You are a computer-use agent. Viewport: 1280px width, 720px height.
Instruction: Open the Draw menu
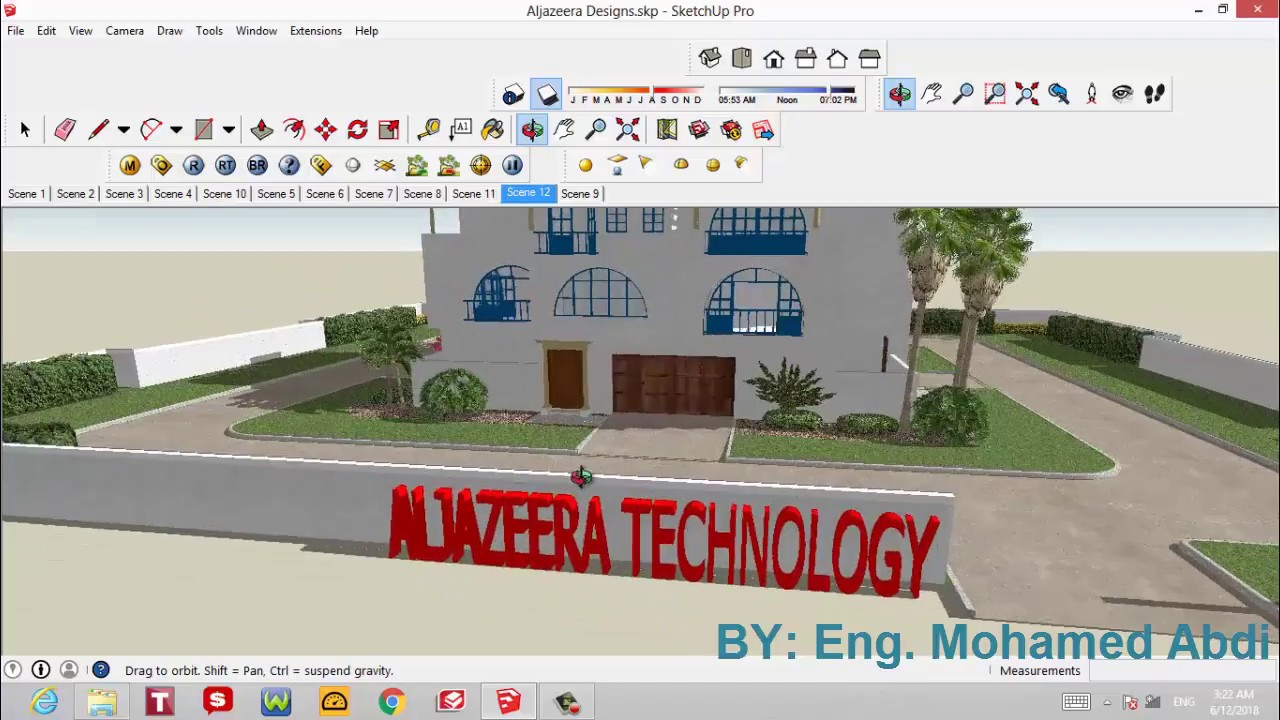170,31
